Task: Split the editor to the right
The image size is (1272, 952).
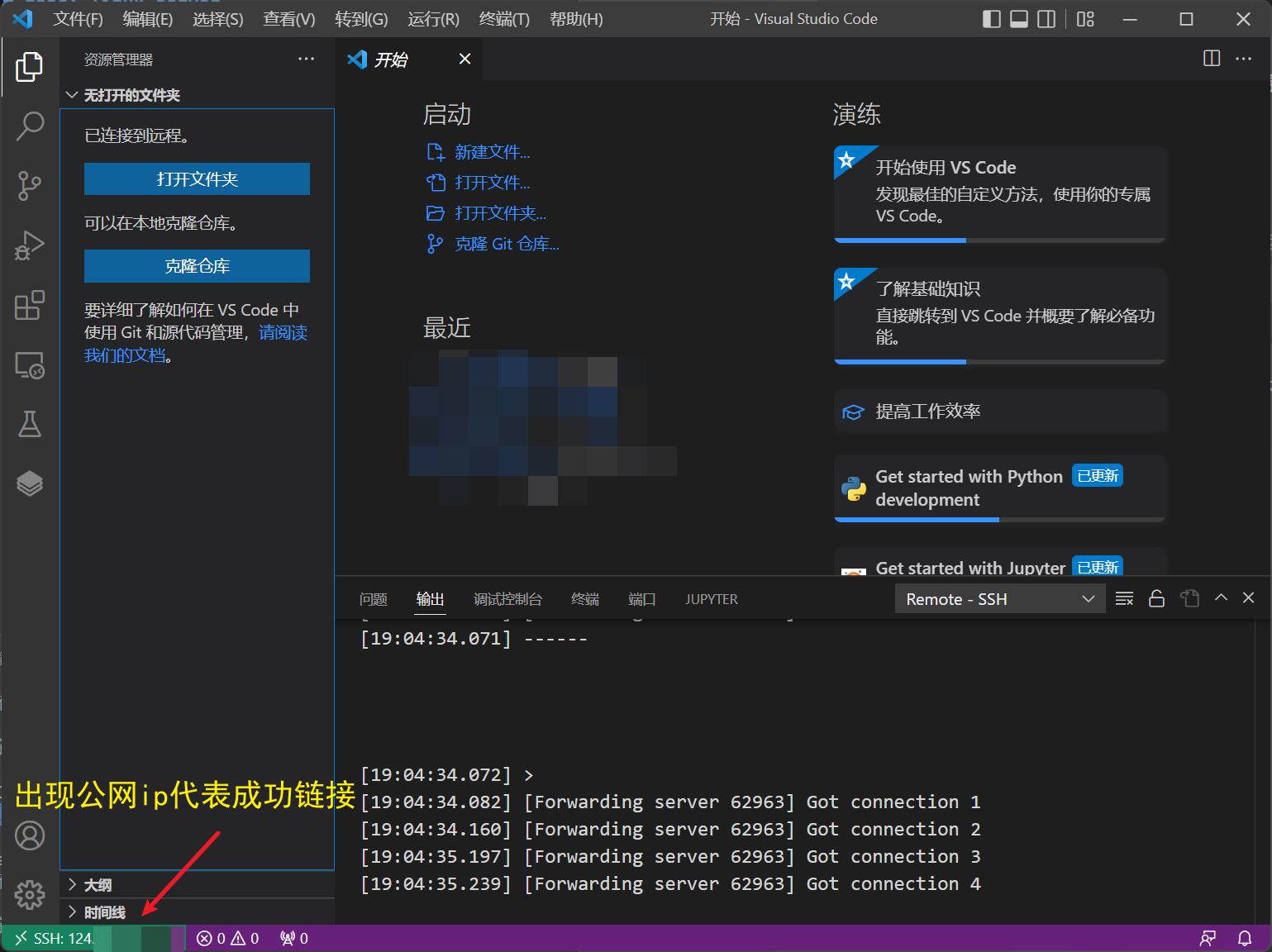Action: point(1212,59)
